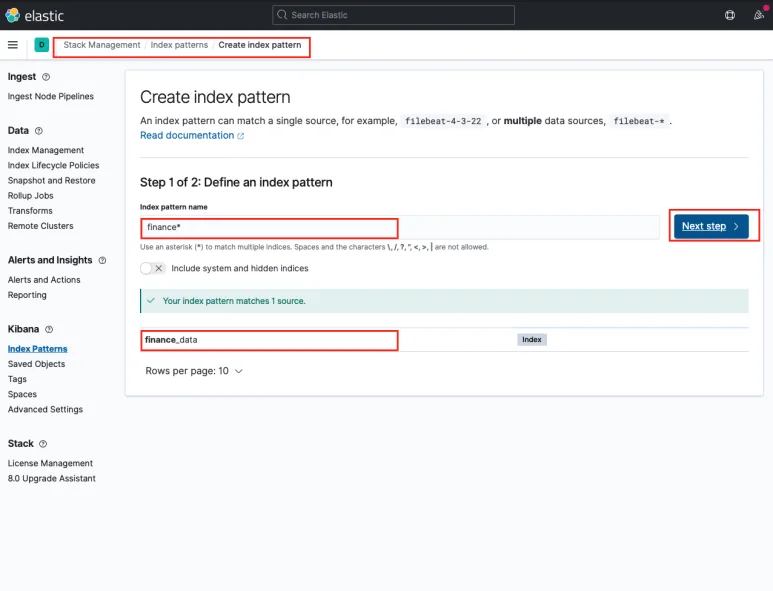Click Stack Management breadcrumb
773x591 pixels.
click(102, 45)
